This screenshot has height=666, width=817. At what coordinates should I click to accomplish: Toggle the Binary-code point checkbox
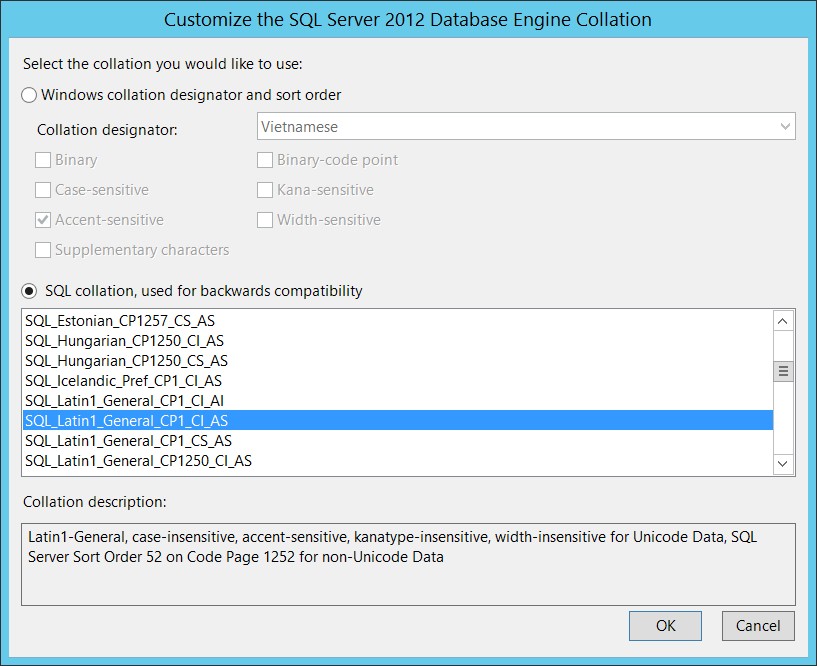coord(265,160)
